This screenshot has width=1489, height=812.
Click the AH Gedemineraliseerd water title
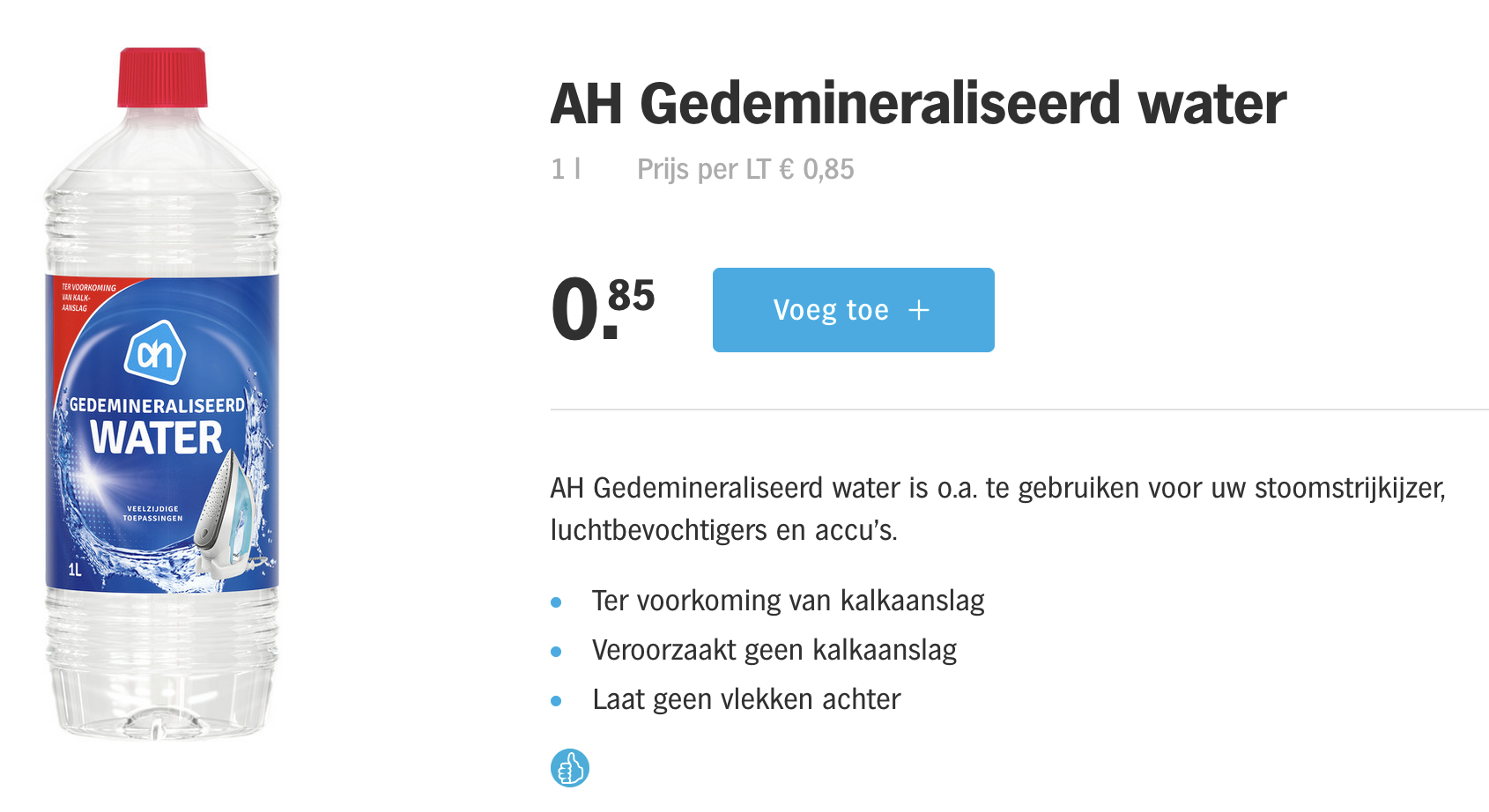point(917,104)
